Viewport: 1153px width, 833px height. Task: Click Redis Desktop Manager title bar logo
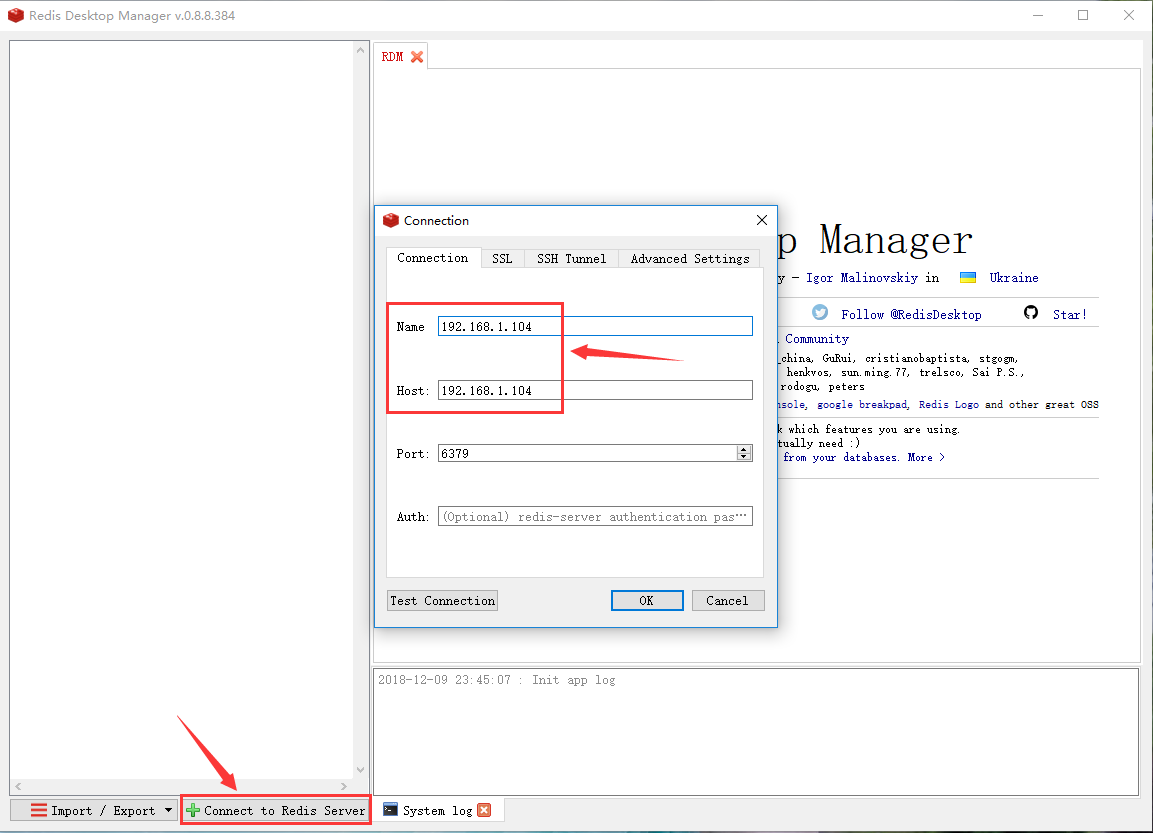(x=15, y=15)
